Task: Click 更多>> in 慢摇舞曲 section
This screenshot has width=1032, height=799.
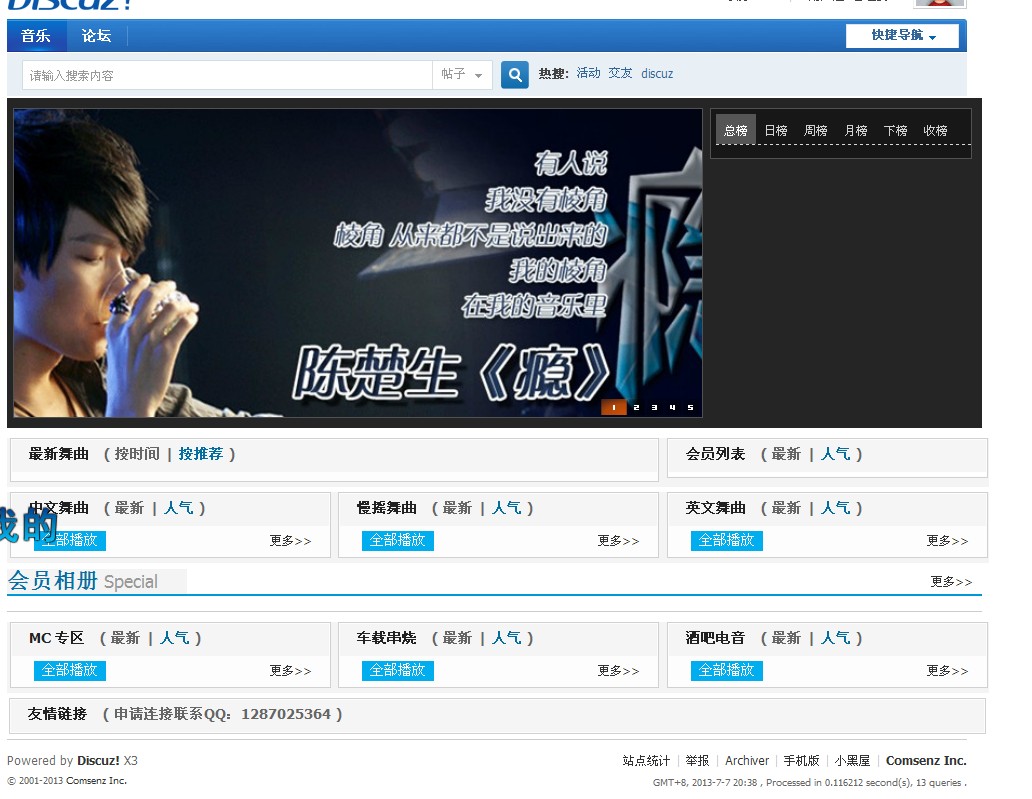Action: click(618, 540)
